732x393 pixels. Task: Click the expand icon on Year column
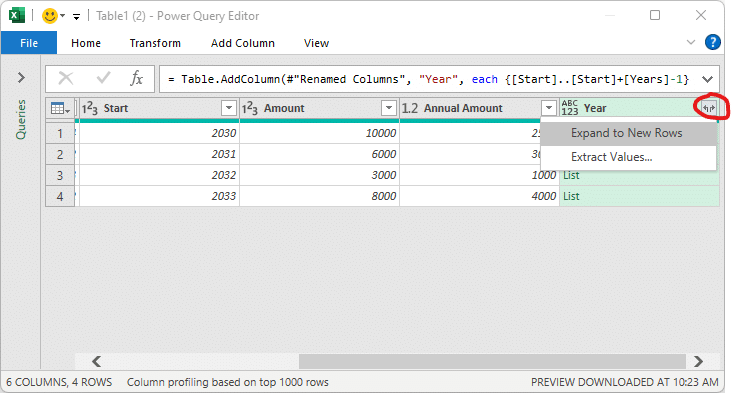pyautogui.click(x=709, y=108)
